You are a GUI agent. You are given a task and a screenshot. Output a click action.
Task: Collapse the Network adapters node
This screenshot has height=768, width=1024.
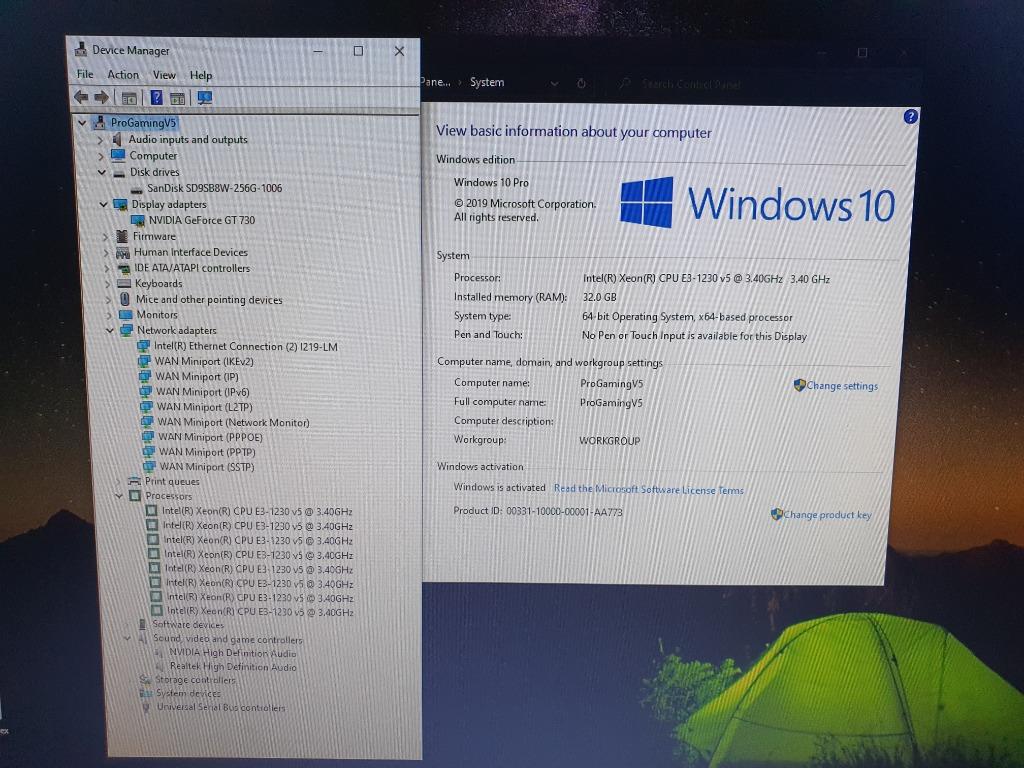(x=110, y=331)
